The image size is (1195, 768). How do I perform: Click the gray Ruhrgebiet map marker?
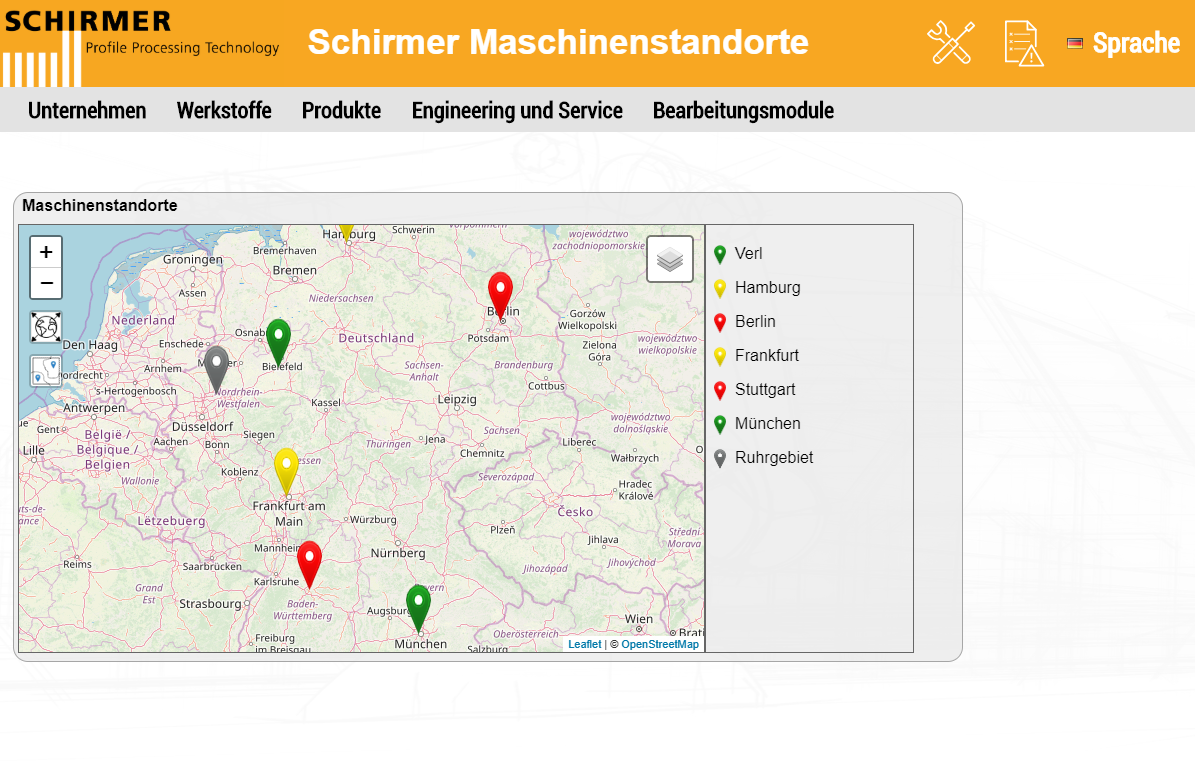pos(216,368)
